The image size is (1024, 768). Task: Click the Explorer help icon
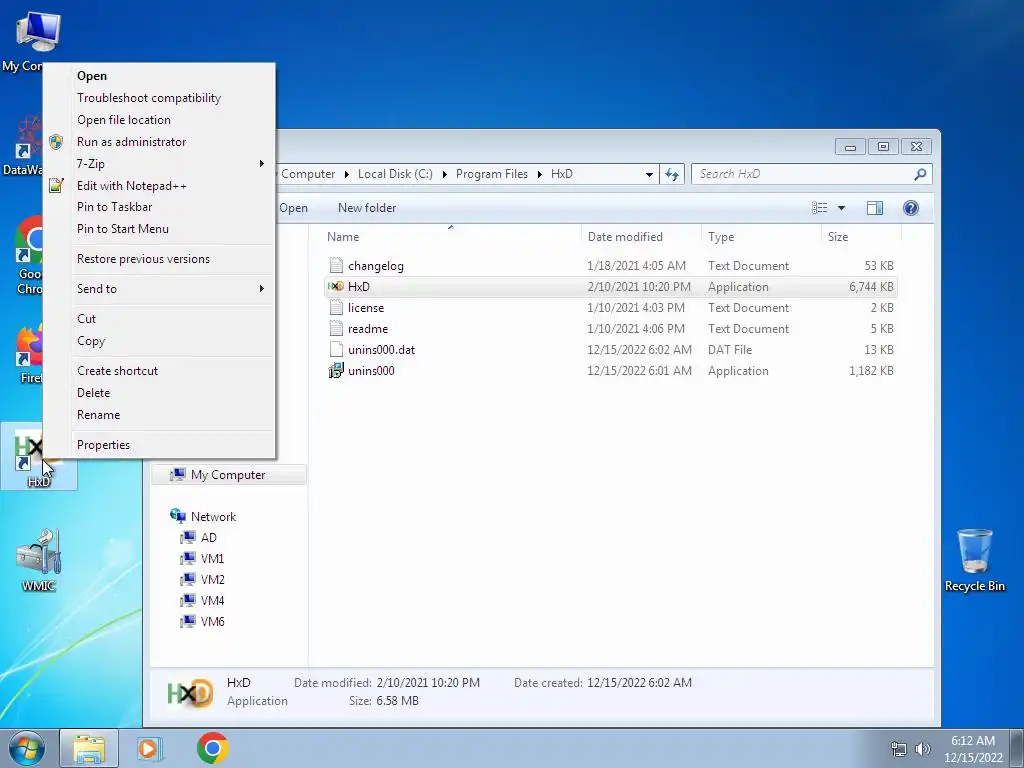coord(910,208)
